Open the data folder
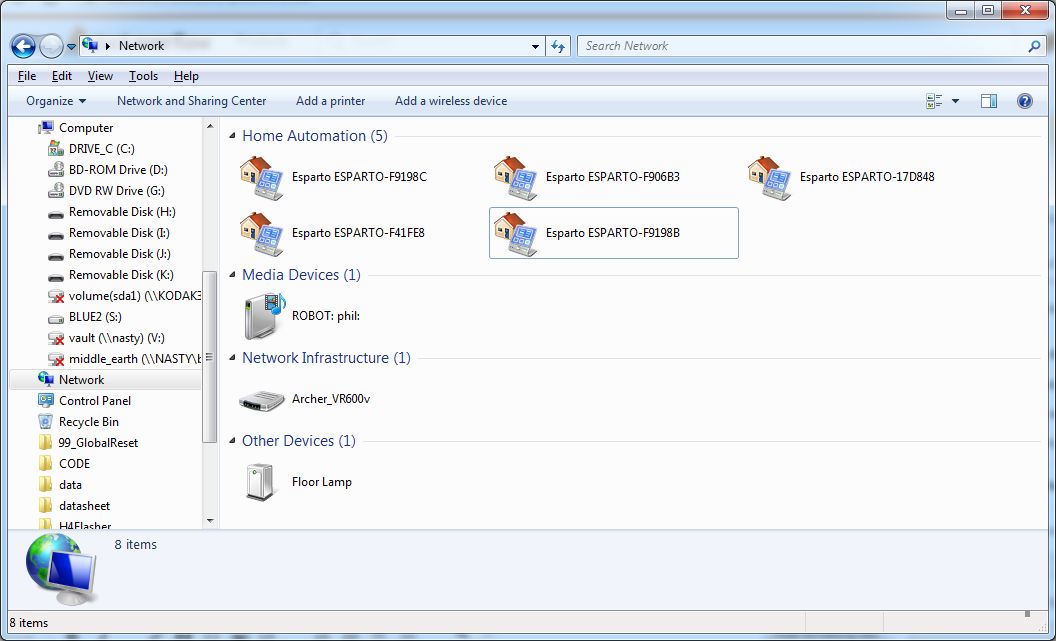The height and width of the screenshot is (641, 1056). coord(70,485)
